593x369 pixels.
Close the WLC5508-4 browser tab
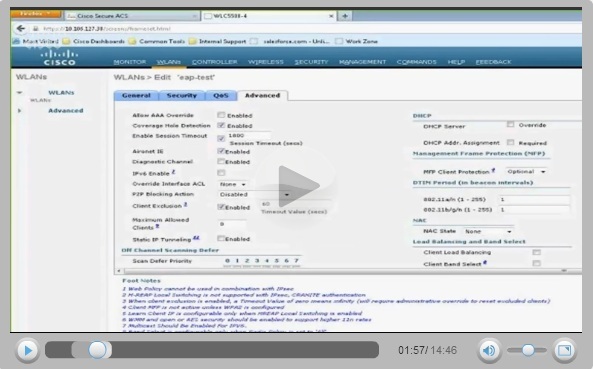click(331, 16)
